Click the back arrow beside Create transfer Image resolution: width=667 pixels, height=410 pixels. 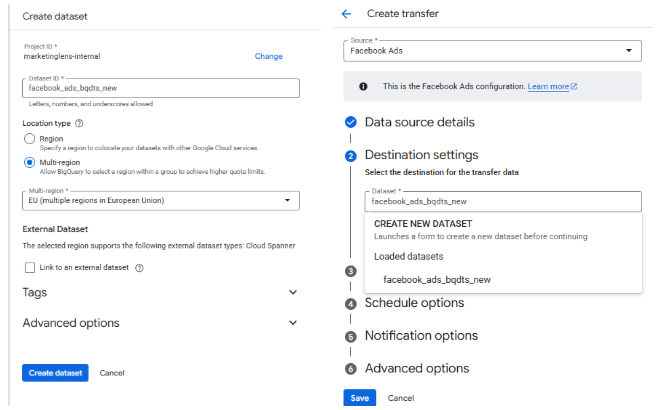[x=347, y=14]
